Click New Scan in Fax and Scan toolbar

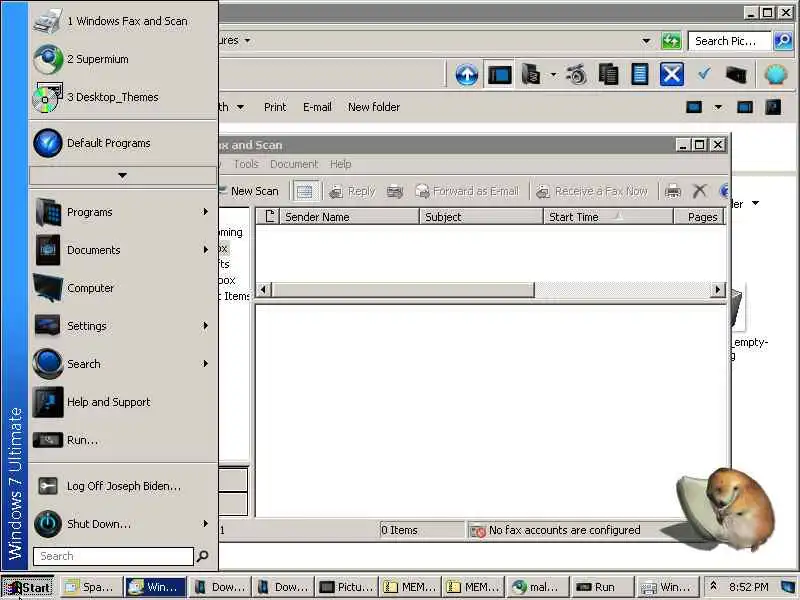(249, 191)
